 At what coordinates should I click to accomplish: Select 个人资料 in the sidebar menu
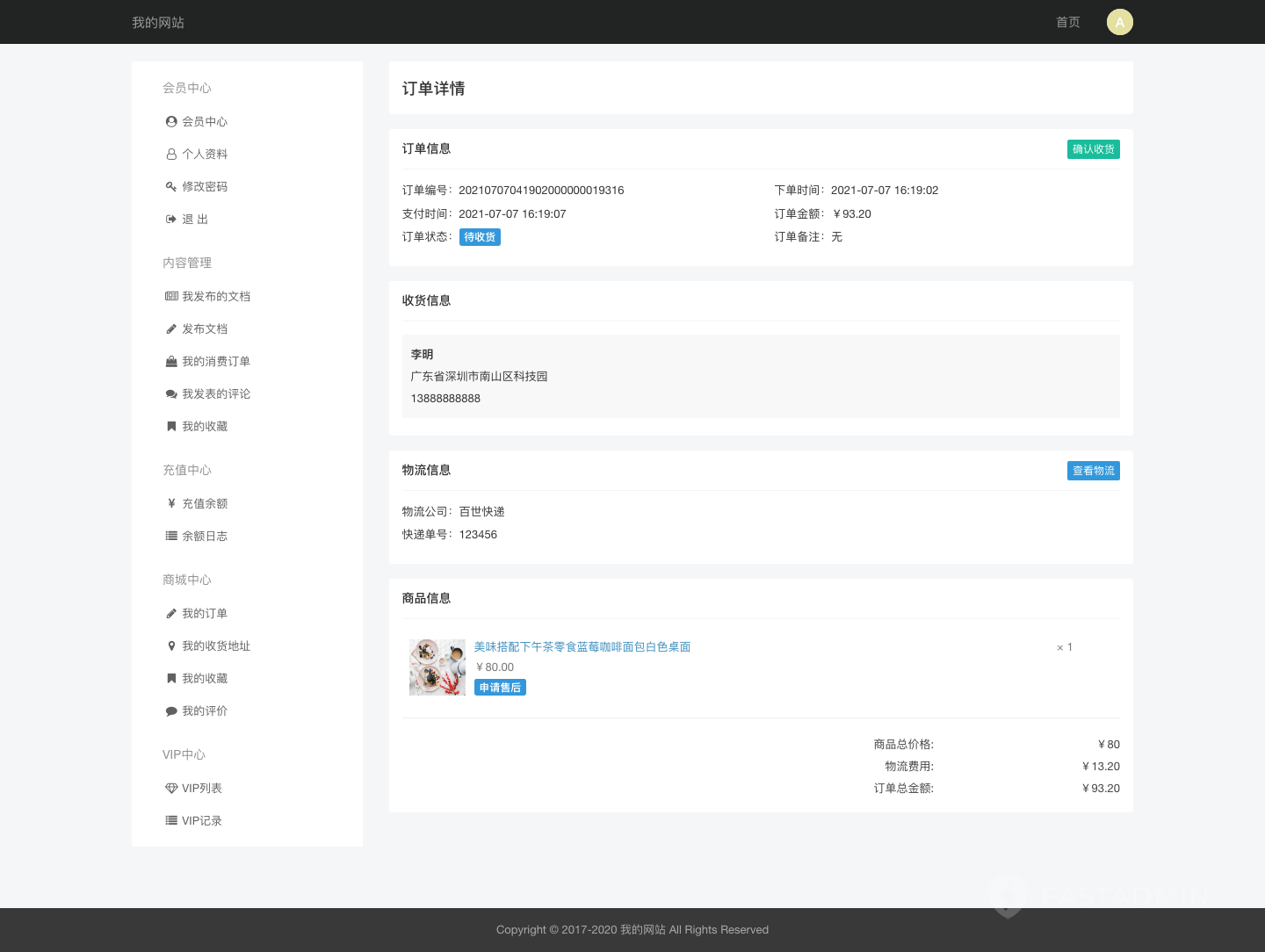pos(204,154)
